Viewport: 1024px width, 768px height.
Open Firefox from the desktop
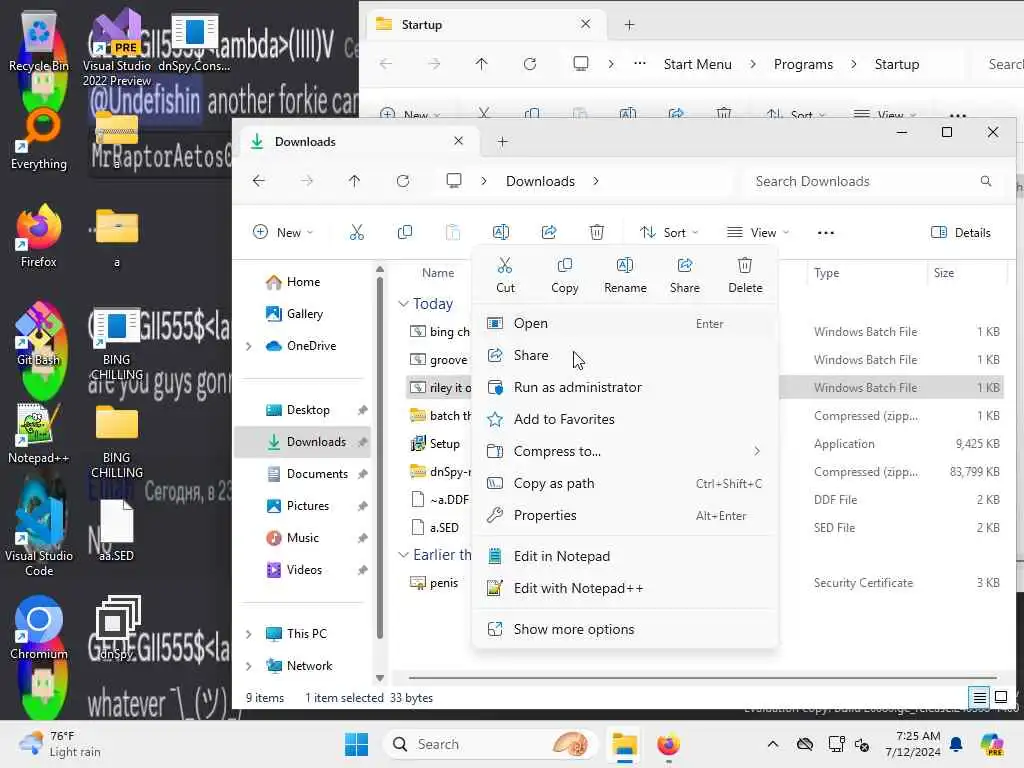point(39,238)
